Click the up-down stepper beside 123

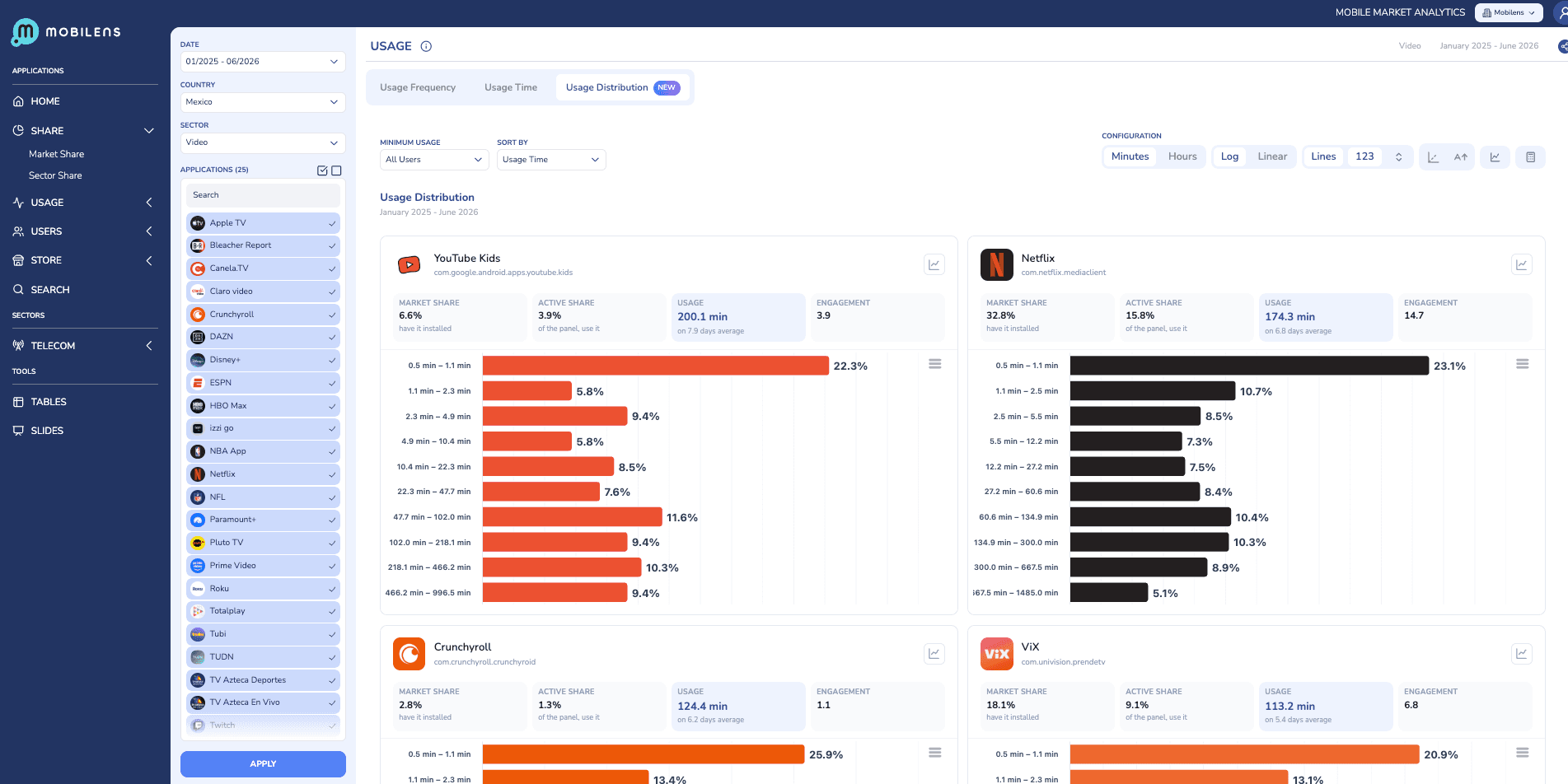click(1398, 157)
